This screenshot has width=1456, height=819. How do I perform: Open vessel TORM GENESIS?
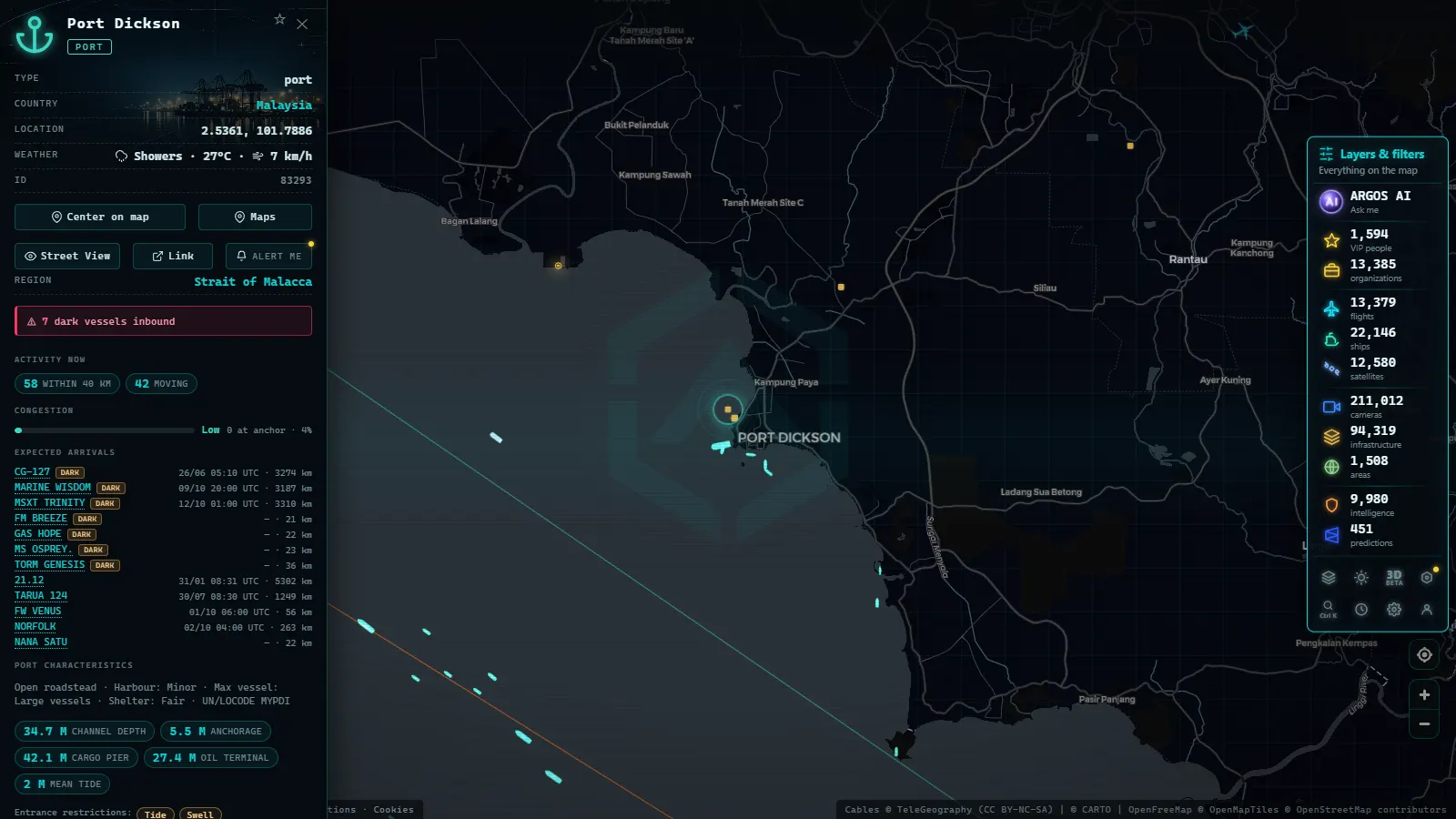[x=50, y=565]
